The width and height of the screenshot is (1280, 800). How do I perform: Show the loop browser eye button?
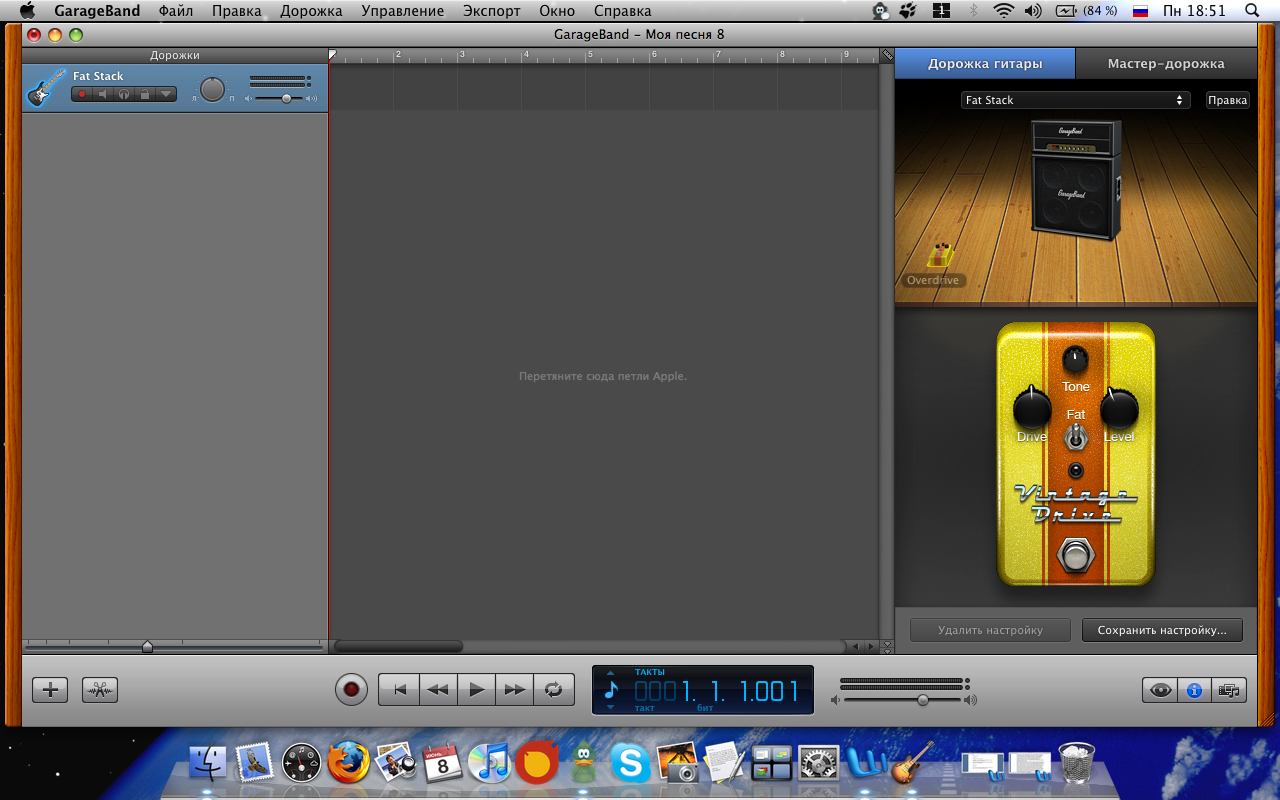(x=1159, y=689)
